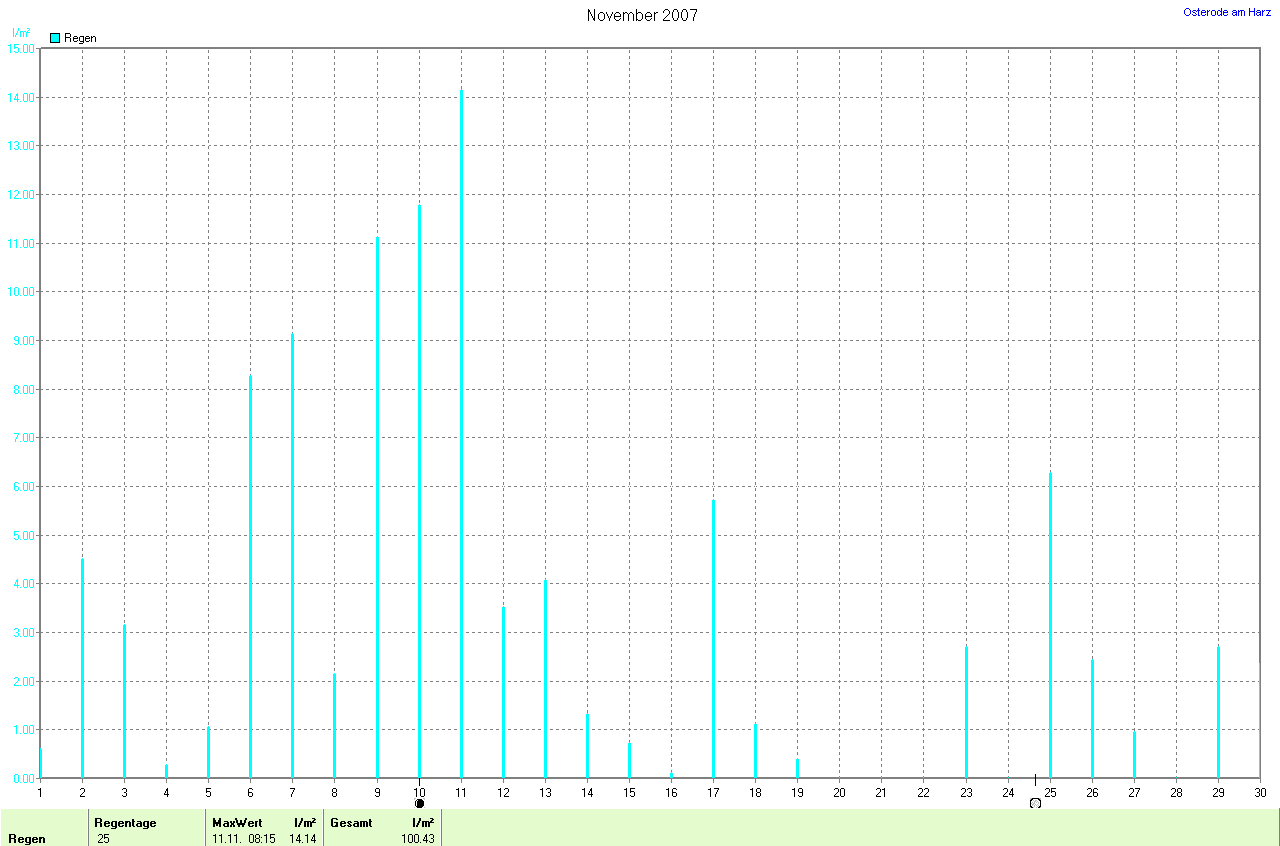Click the rain bar for day 10
This screenshot has height=846, width=1280.
pyautogui.click(x=419, y=490)
